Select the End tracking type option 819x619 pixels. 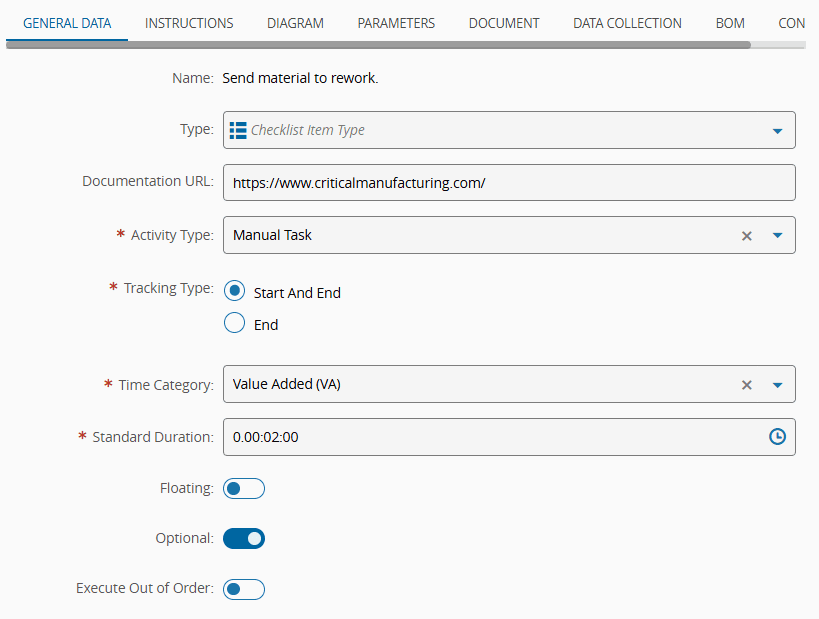click(234, 323)
